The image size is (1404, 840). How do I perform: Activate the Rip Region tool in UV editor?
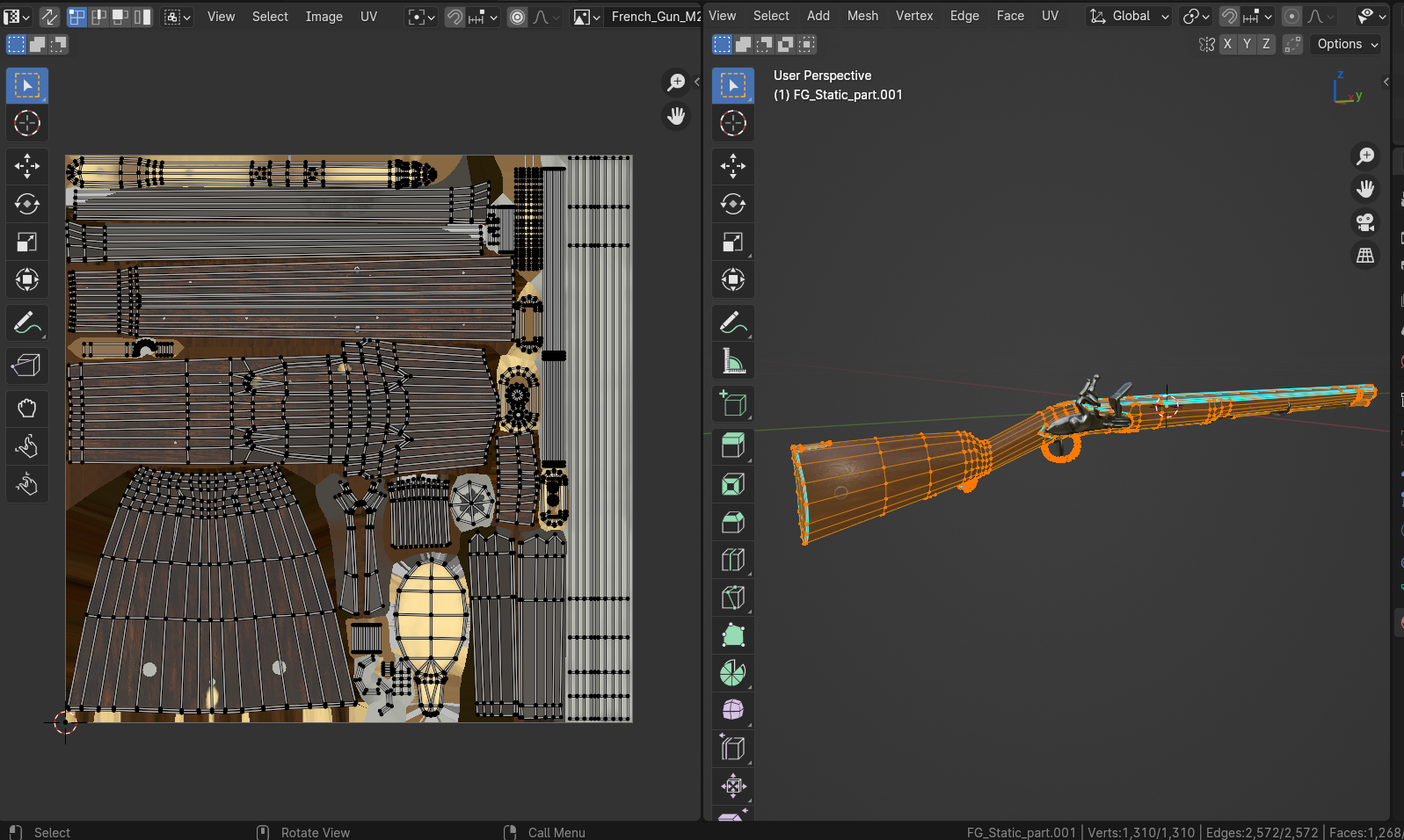coord(26,365)
